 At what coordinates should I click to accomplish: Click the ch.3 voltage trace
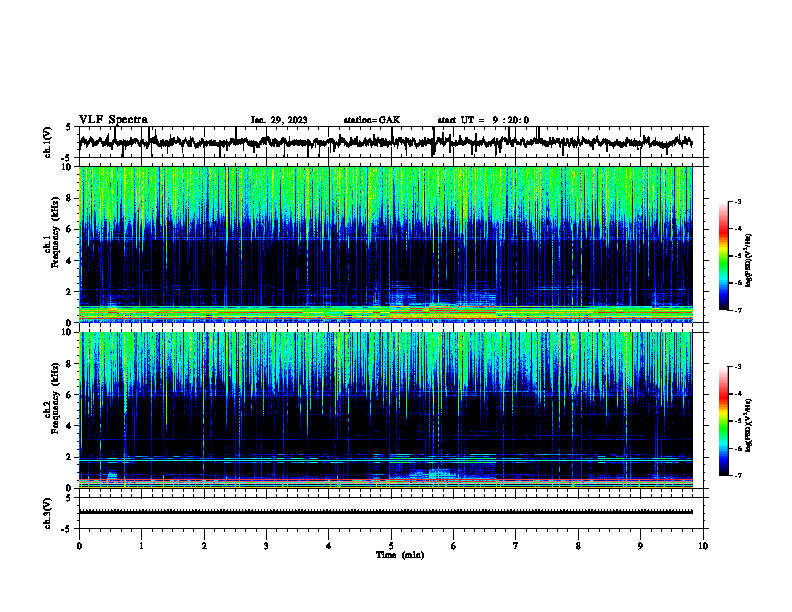pyautogui.click(x=385, y=512)
